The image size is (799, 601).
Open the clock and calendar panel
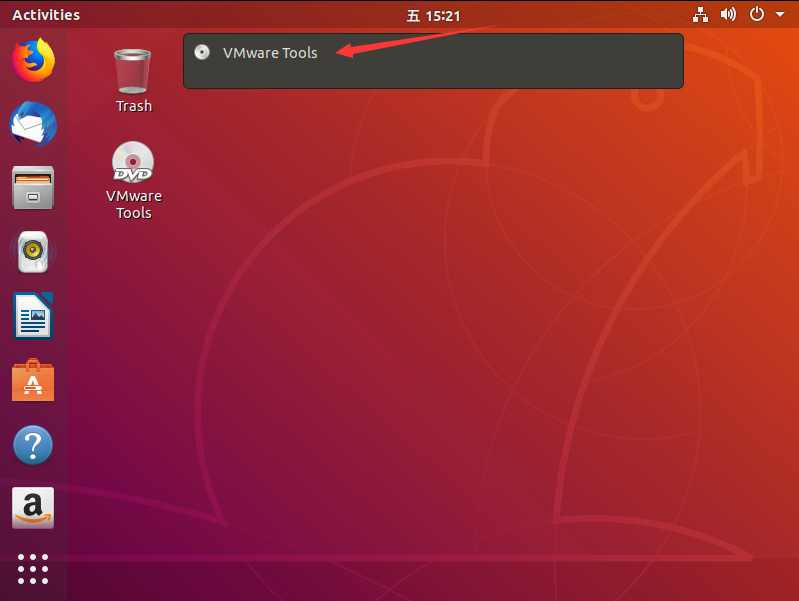(433, 16)
